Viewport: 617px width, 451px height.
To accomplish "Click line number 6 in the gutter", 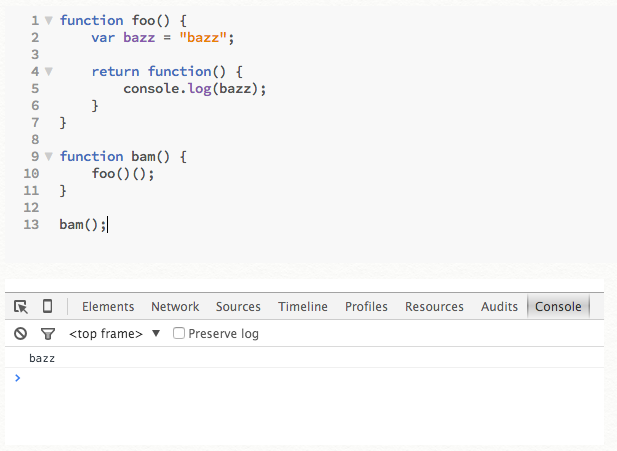I will pos(35,105).
